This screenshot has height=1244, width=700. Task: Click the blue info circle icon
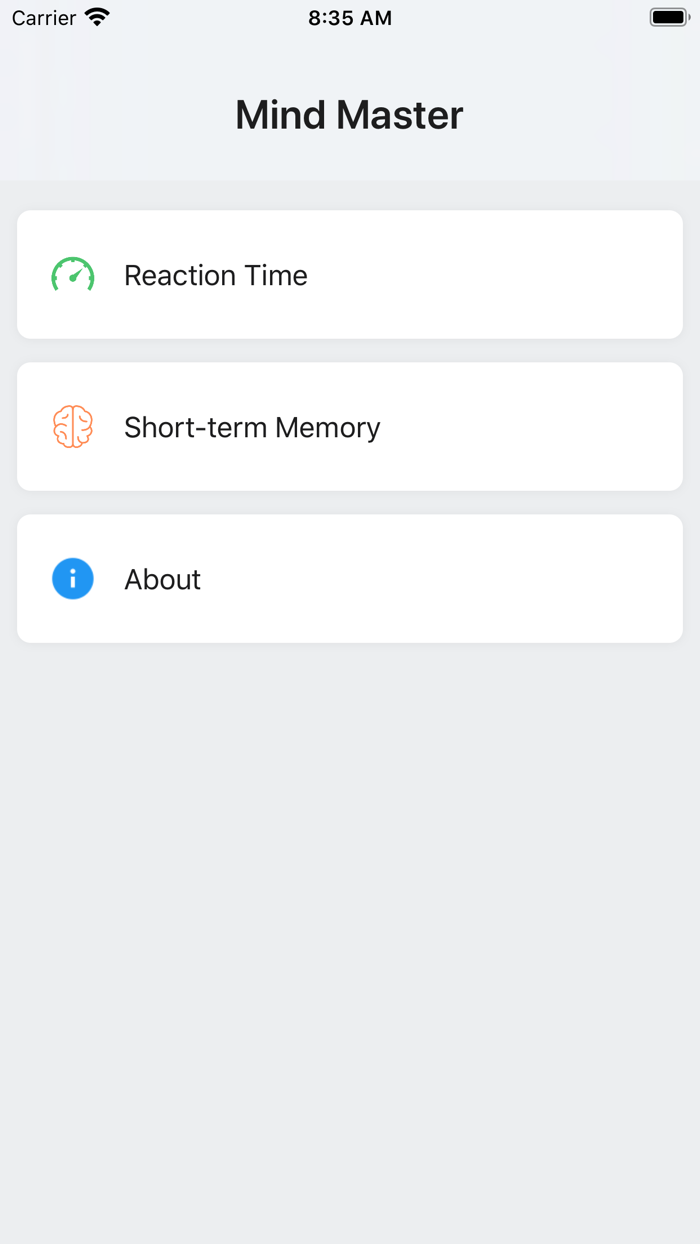(x=73, y=579)
